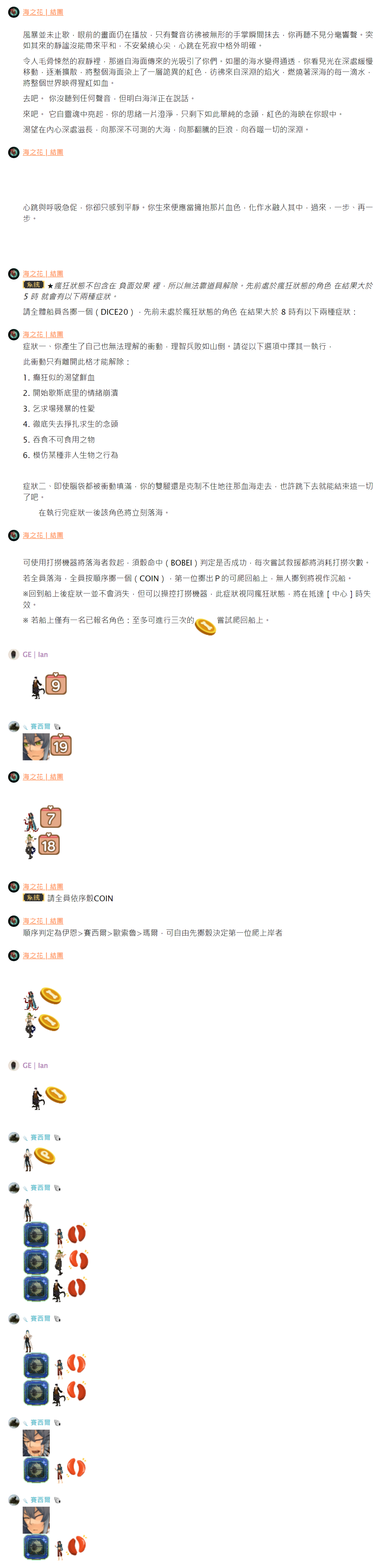Click the 系統 badge beside 請全員依序骰COIN

point(33,897)
